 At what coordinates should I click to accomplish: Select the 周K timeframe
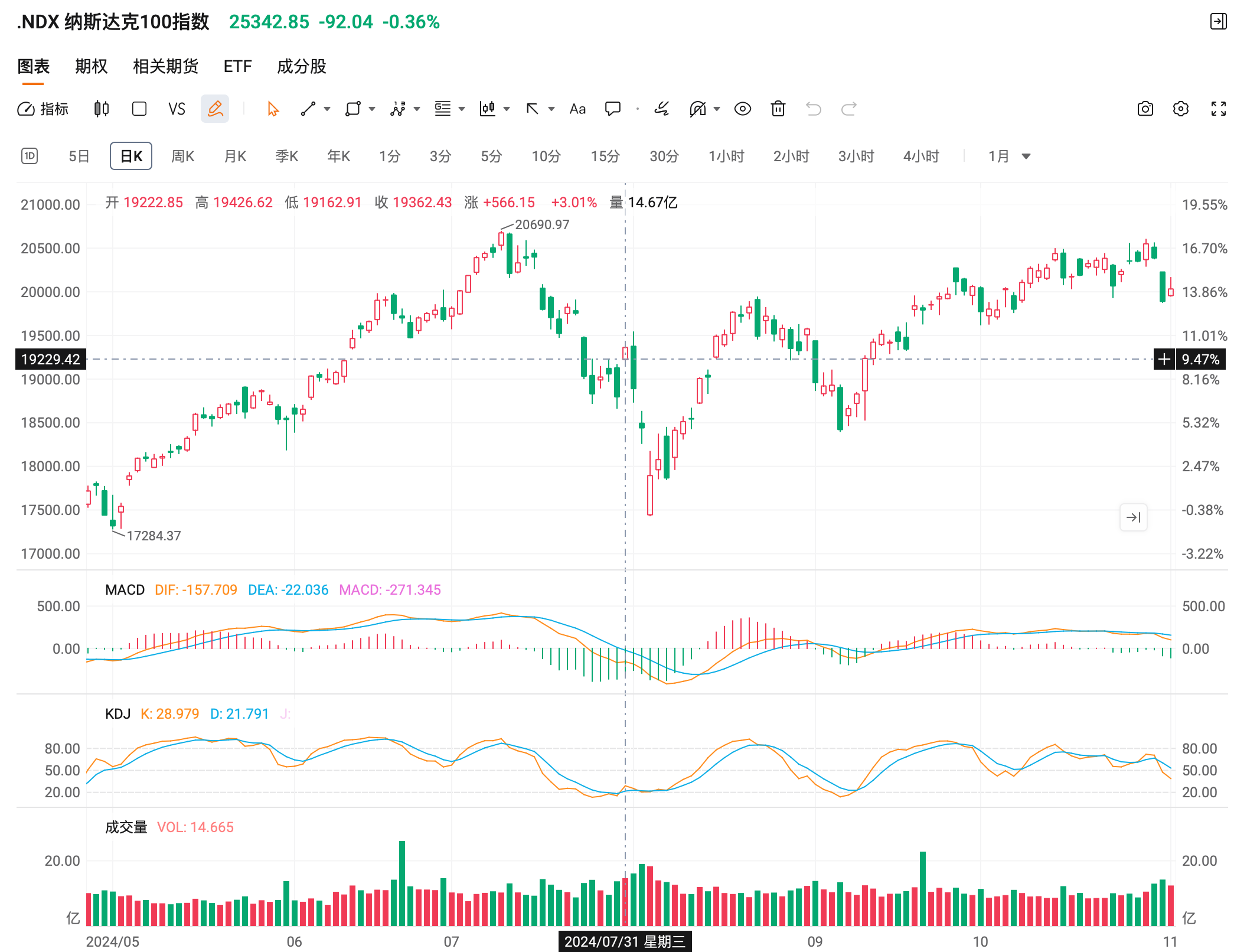pos(182,156)
